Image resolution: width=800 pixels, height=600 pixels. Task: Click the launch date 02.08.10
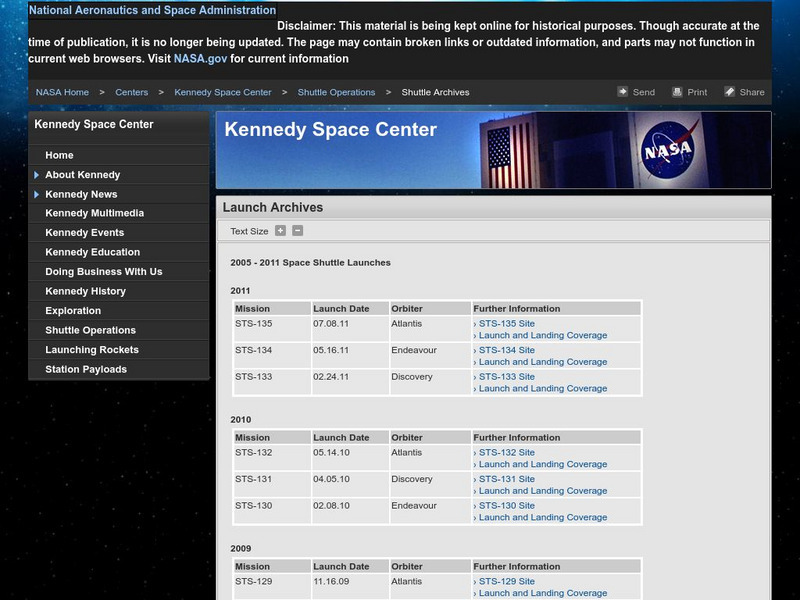[331, 506]
